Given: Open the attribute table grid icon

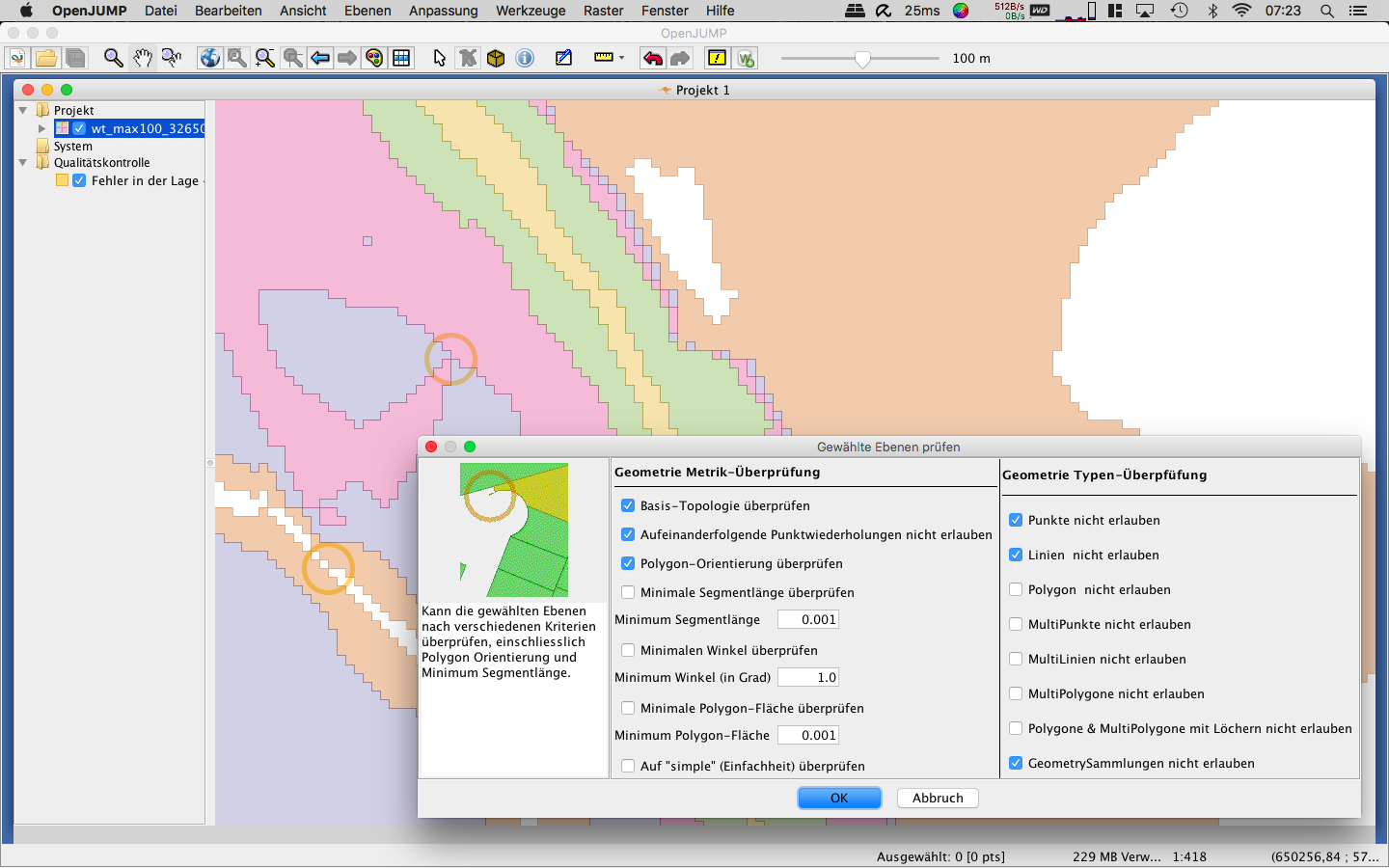Looking at the screenshot, I should [402, 58].
